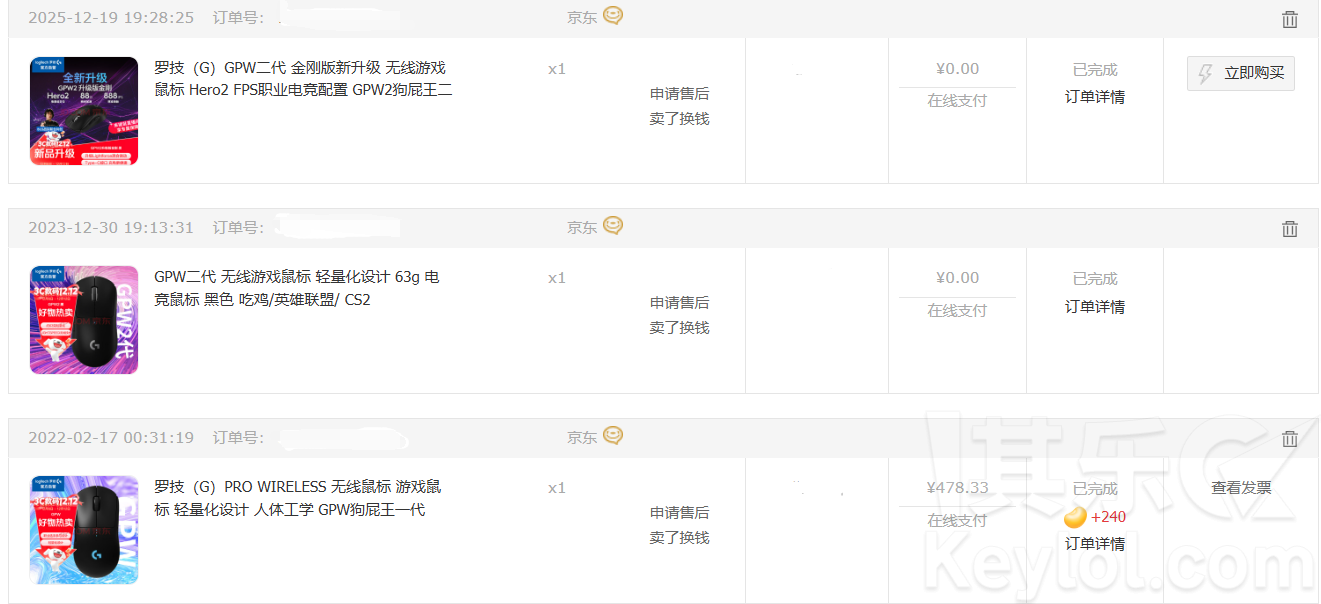Click 申请售后 for the PRO WIRELESS mouse
The height and width of the screenshot is (604, 1321).
pos(680,513)
